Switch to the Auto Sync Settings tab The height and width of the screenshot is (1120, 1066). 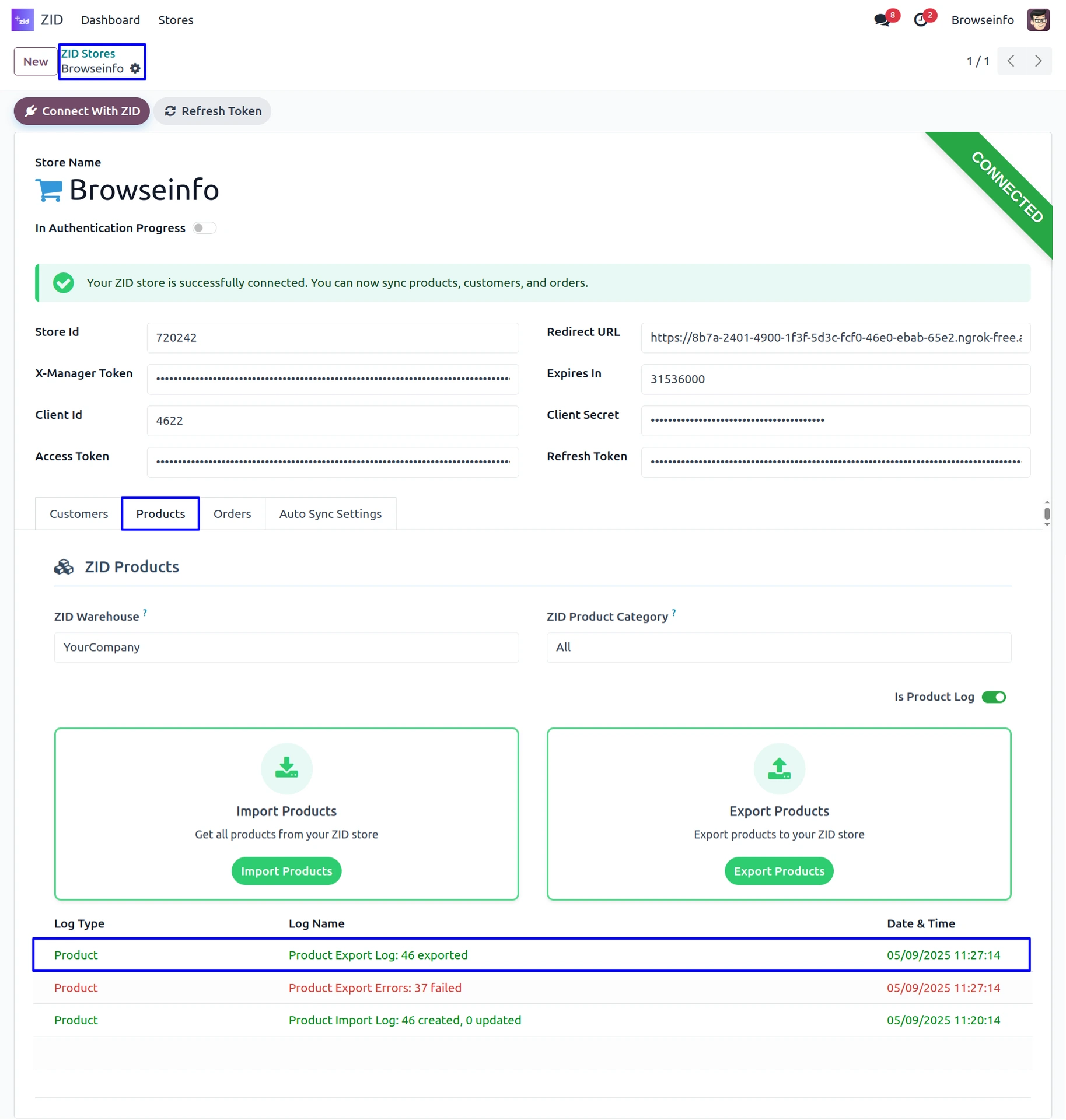click(330, 514)
